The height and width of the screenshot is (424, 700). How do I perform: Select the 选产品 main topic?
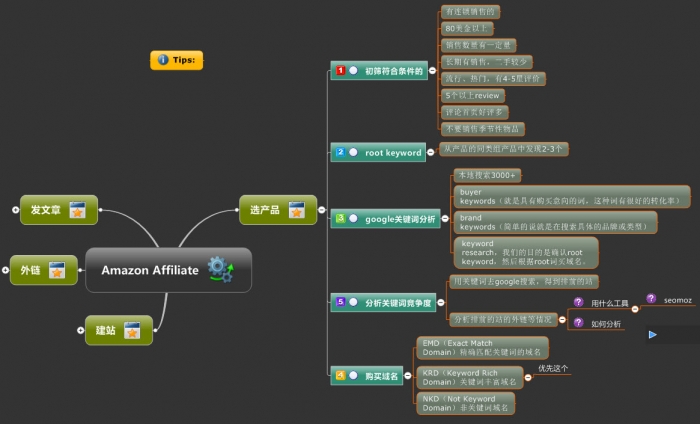click(278, 210)
